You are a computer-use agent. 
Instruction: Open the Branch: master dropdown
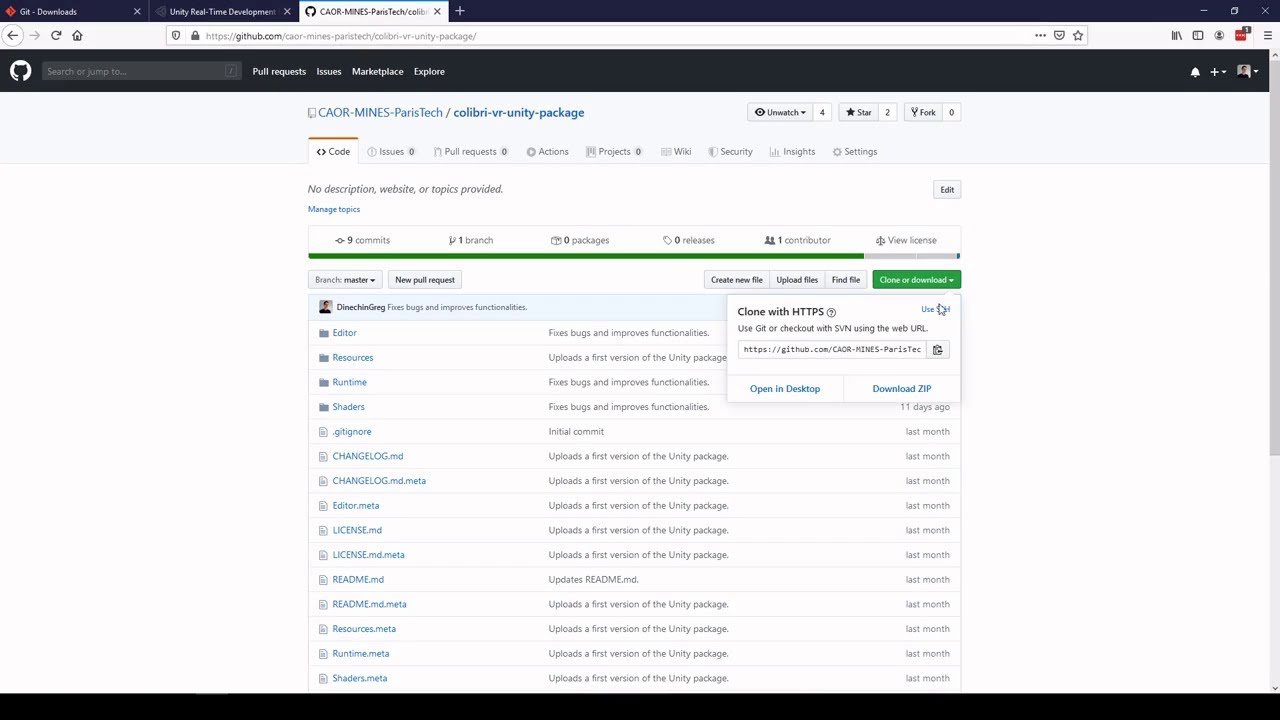[344, 280]
